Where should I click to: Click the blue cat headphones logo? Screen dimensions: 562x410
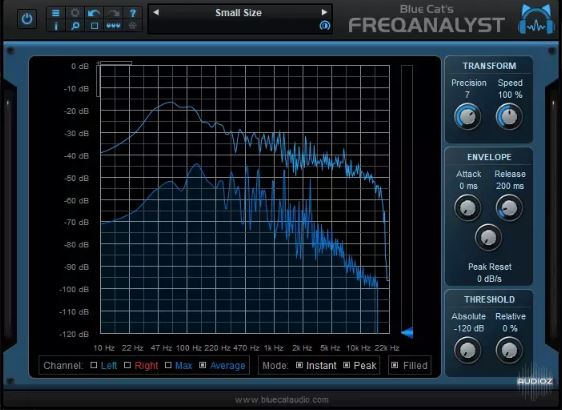tap(536, 20)
